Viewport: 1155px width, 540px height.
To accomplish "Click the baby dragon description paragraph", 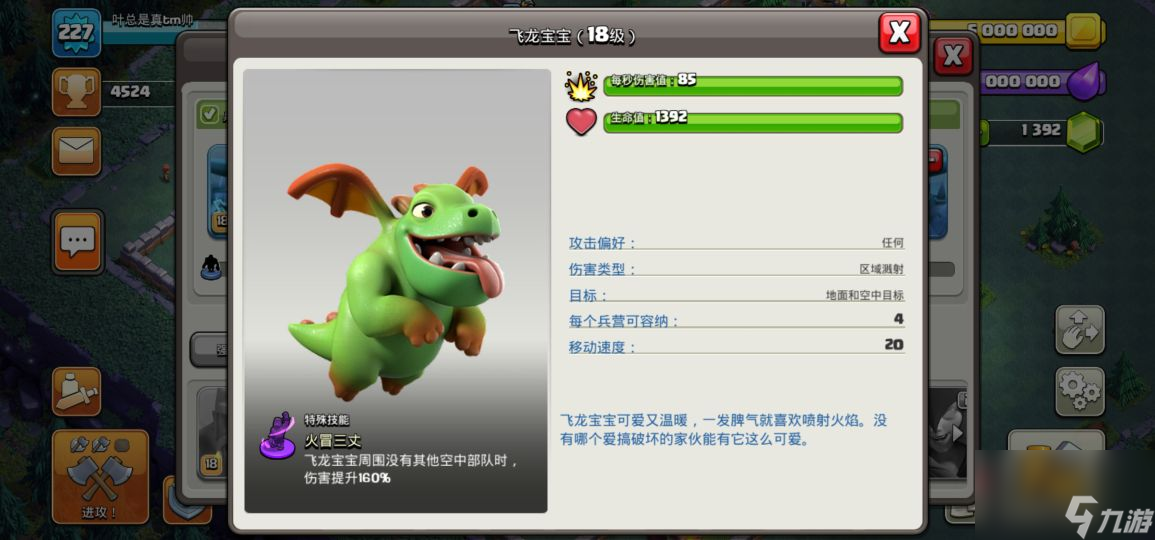I will 723,430.
